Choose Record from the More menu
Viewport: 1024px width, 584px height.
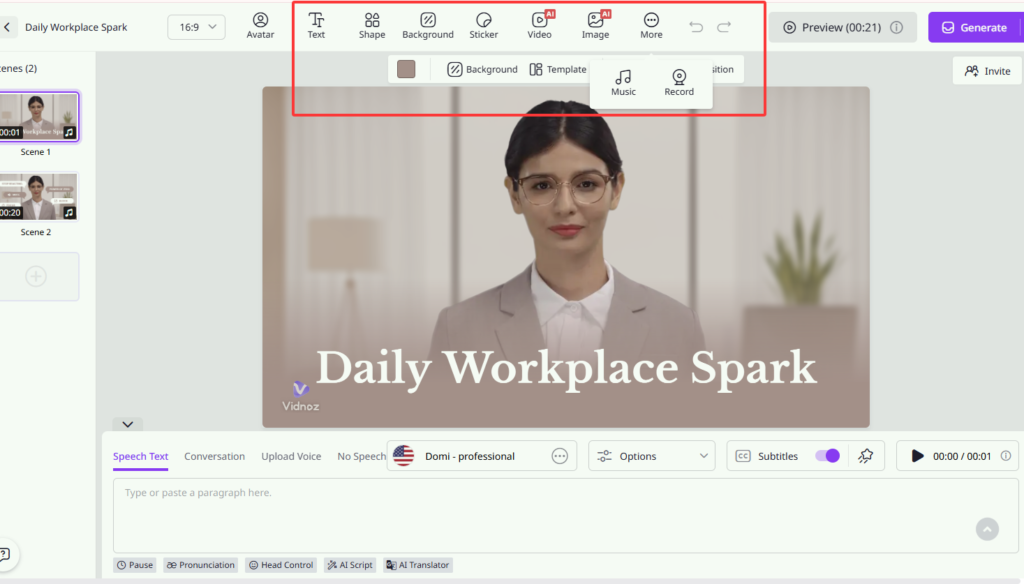tap(679, 83)
